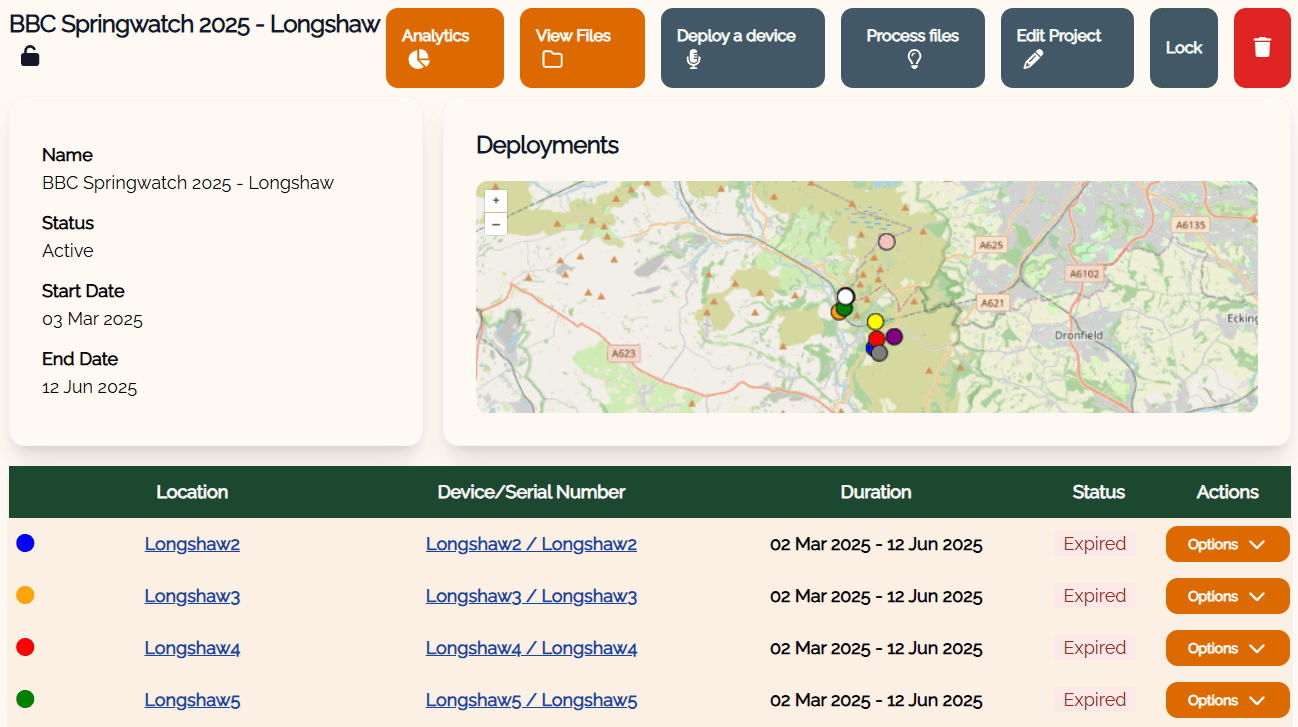Open the Longshaw5 location link
Viewport: 1298px width, 727px height.
click(192, 700)
